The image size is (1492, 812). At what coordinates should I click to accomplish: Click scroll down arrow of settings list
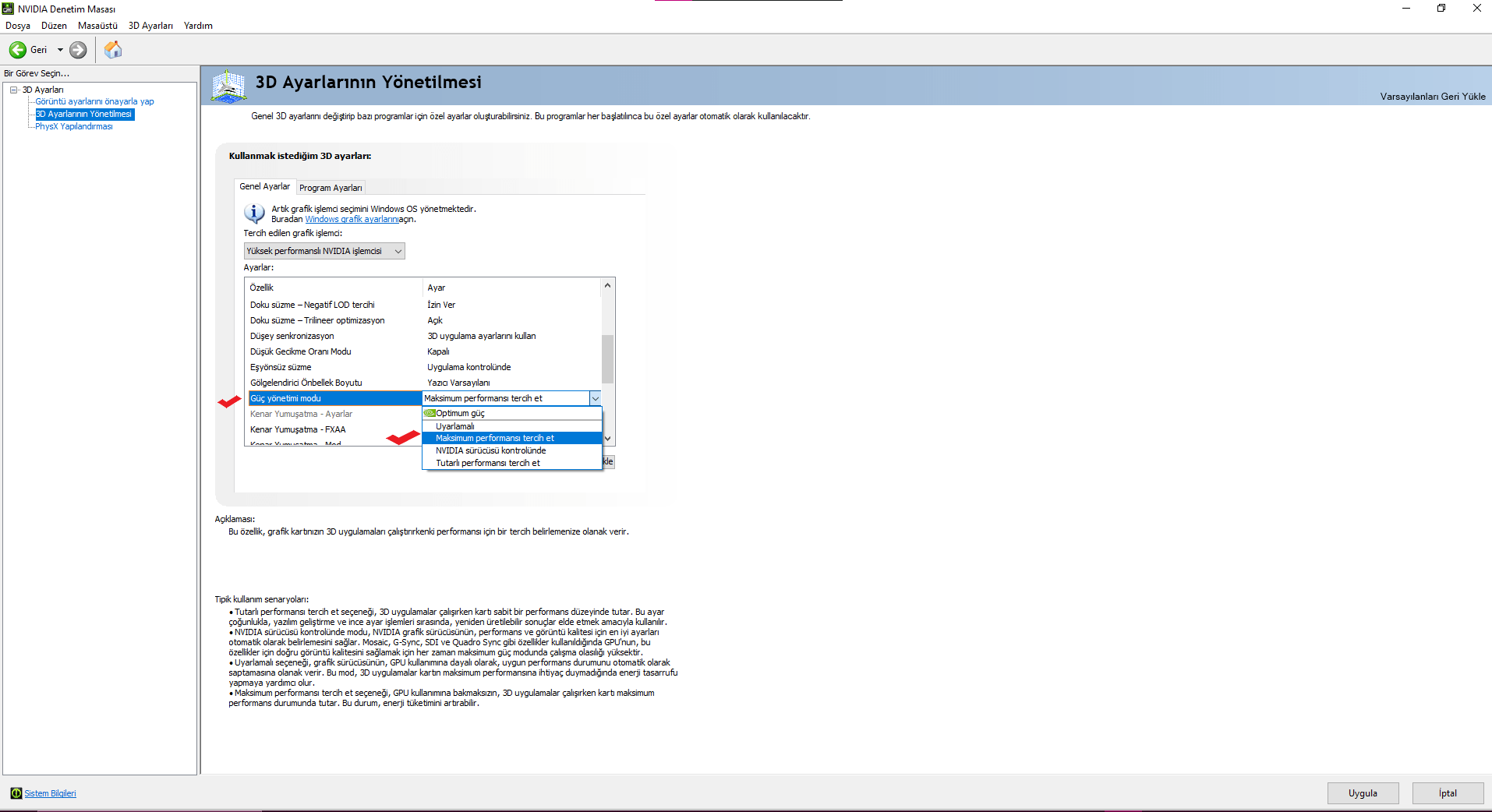pyautogui.click(x=608, y=439)
